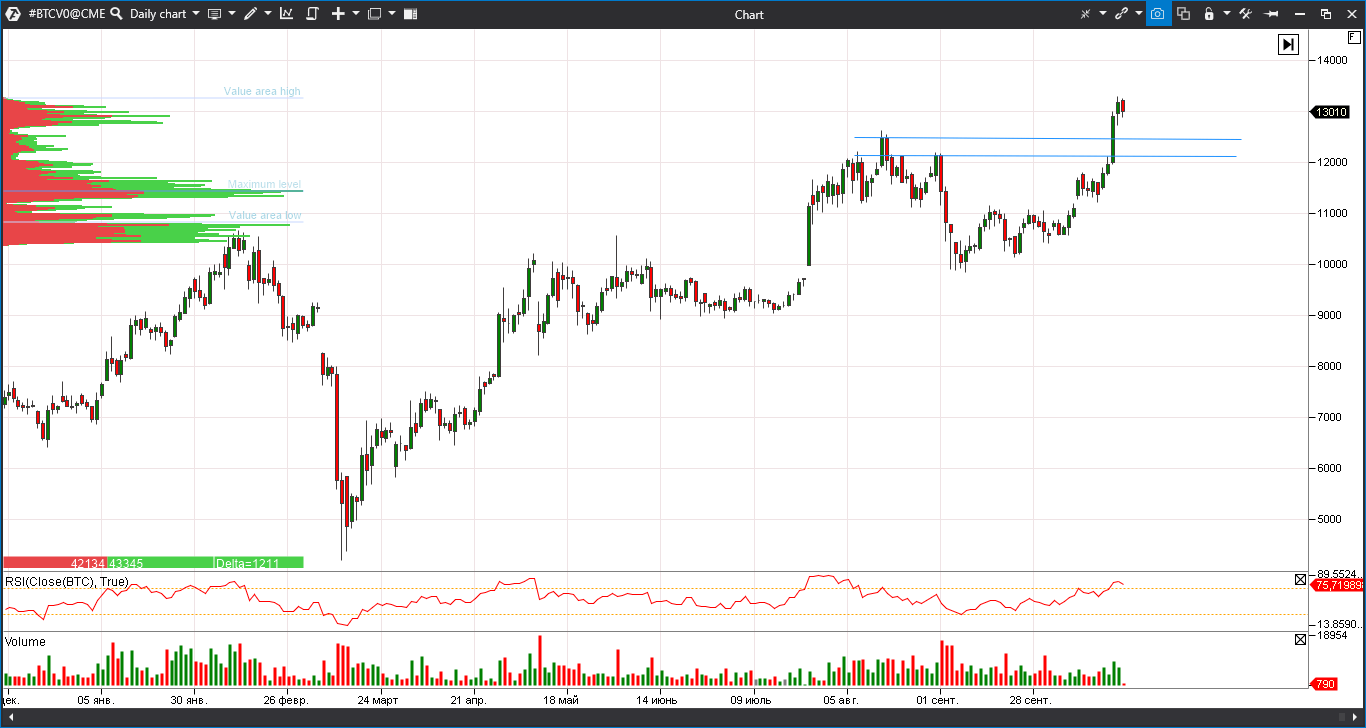Open settings with the hammer-wrench icon
This screenshot has width=1366, height=728.
(x=1245, y=14)
